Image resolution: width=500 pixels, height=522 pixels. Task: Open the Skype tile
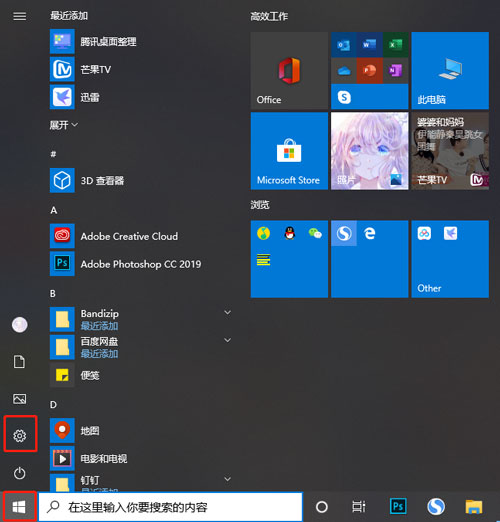(x=344, y=97)
